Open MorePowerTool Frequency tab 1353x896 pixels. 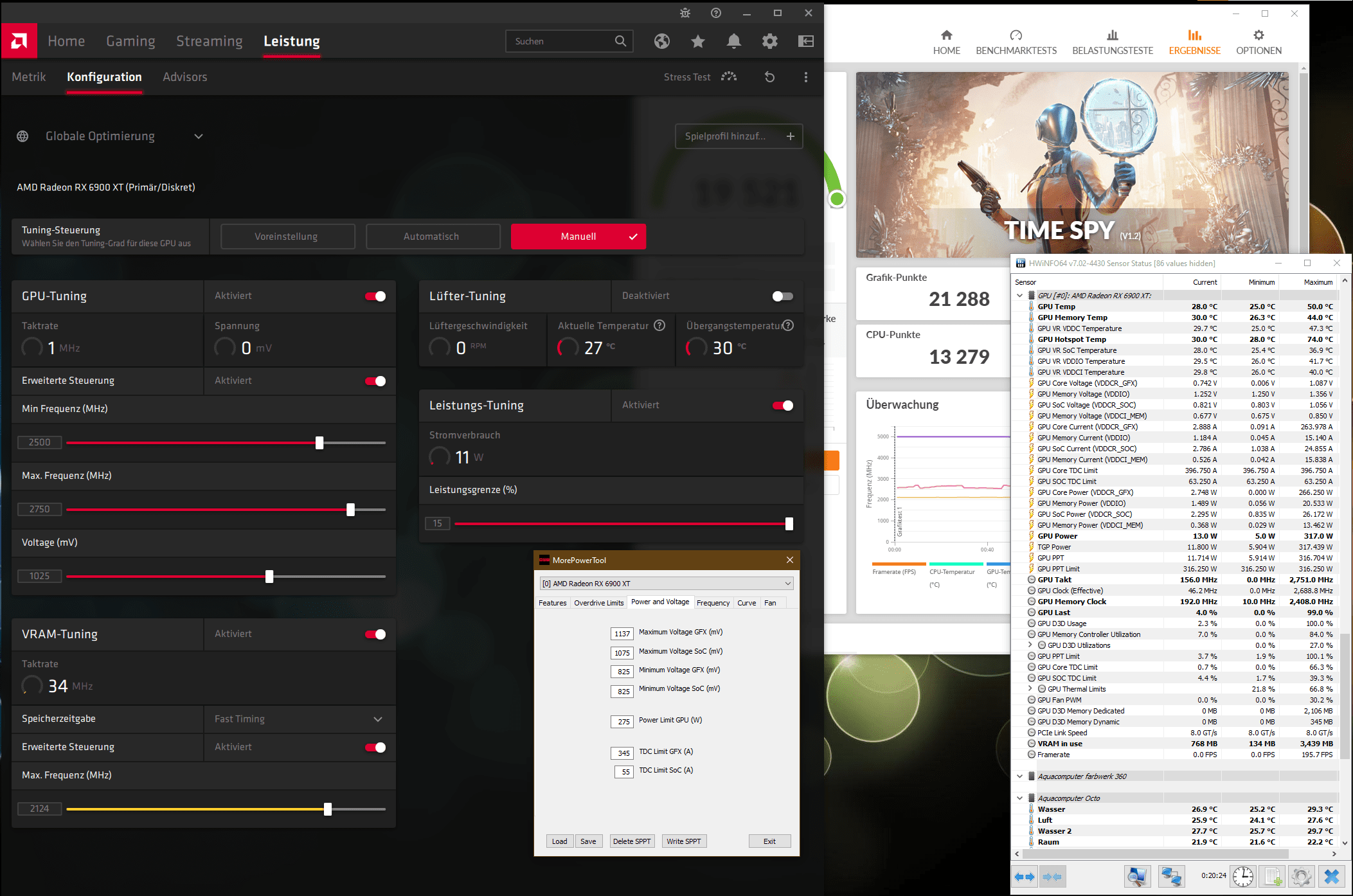pos(713,603)
